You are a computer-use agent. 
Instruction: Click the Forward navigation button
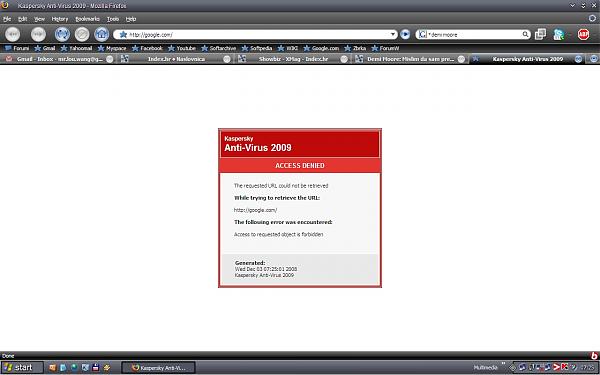[38, 34]
